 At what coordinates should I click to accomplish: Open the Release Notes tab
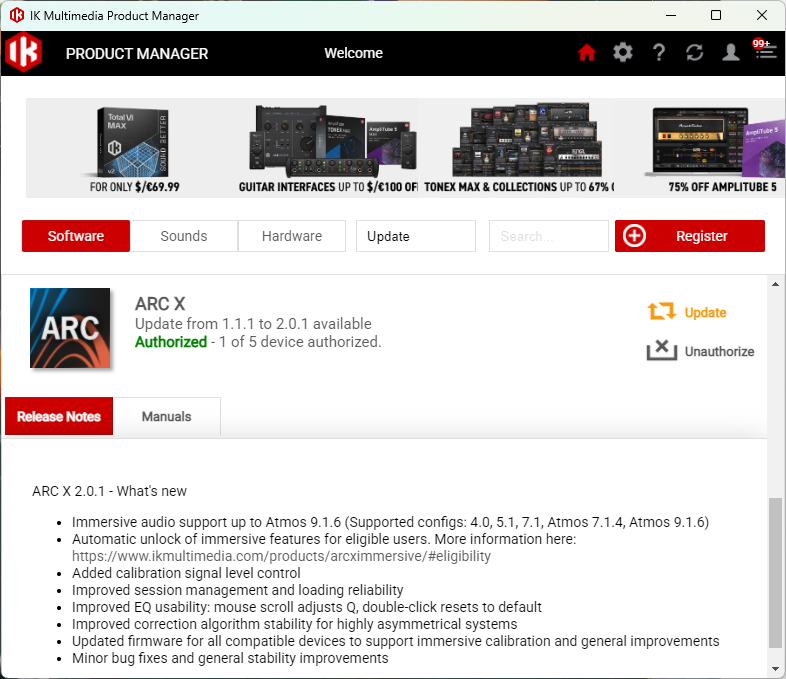click(x=59, y=416)
